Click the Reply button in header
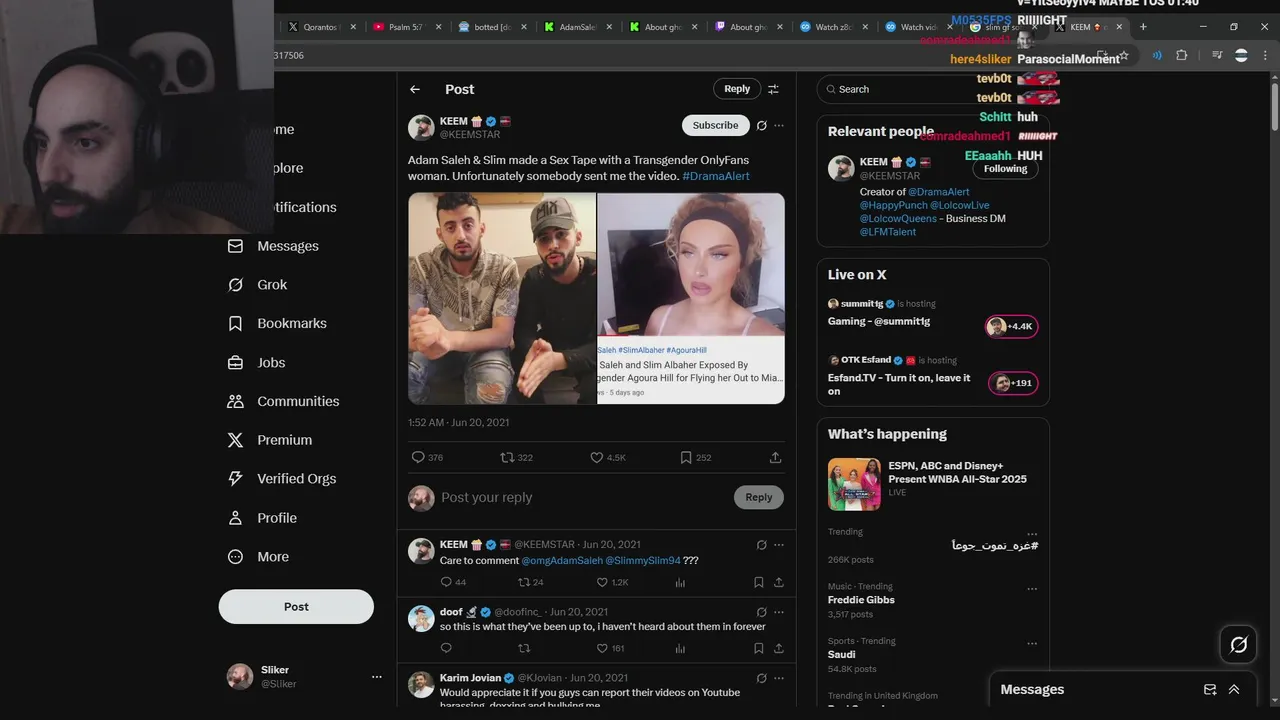This screenshot has height=720, width=1280. (x=737, y=89)
